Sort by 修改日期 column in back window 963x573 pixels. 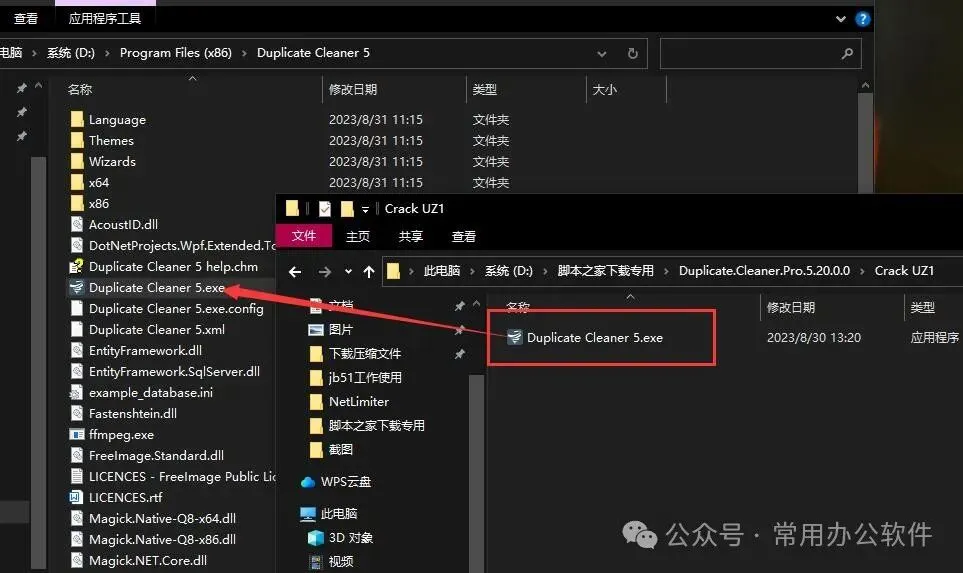[x=353, y=90]
